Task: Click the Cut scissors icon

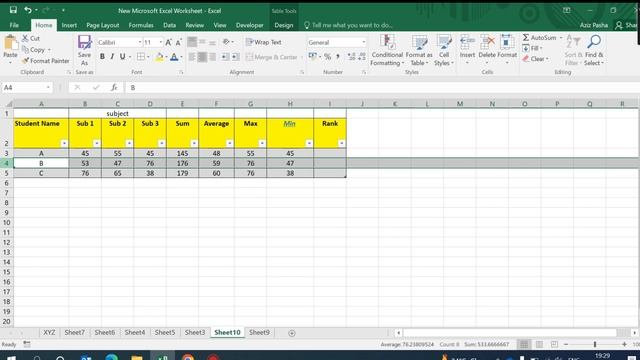Action: [25, 38]
